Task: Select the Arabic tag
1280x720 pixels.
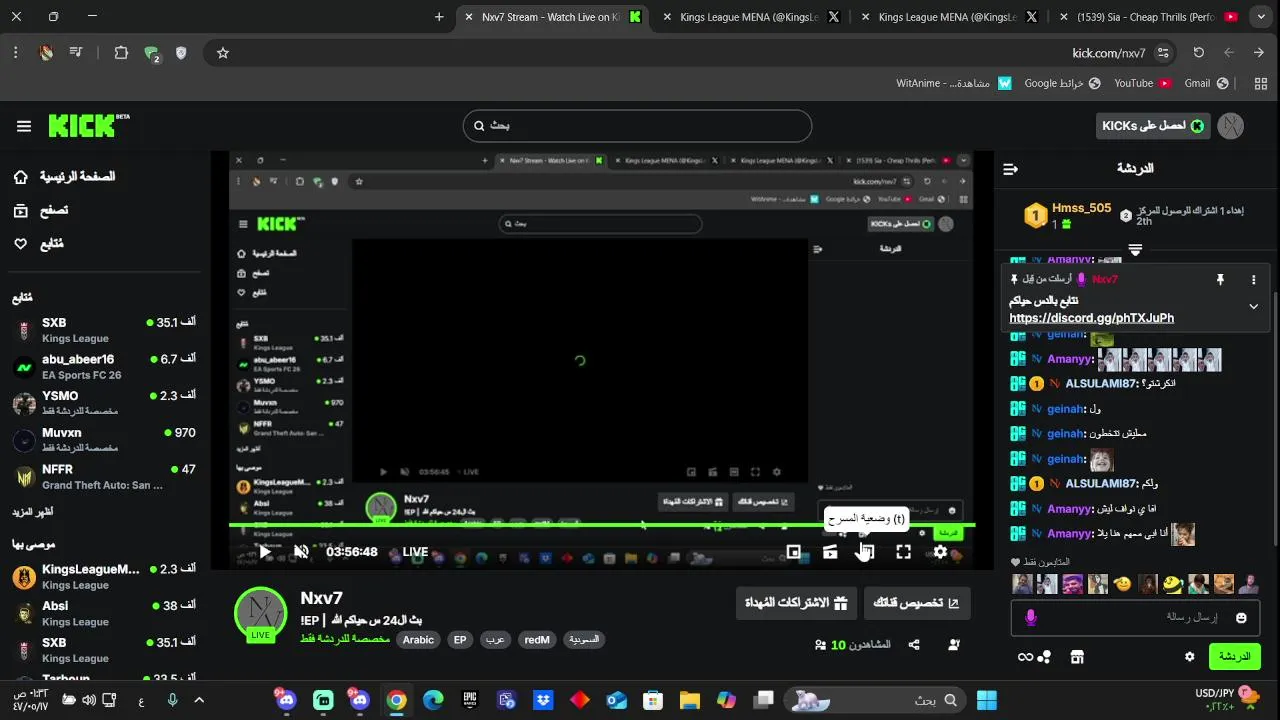Action: 418,640
